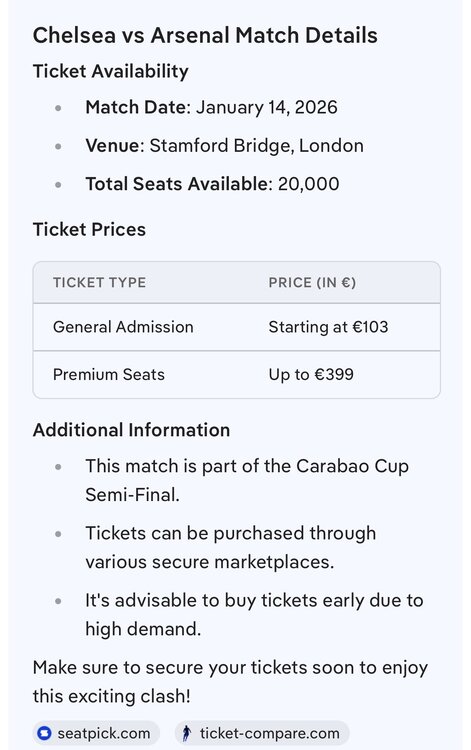
Task: Open the seatpick.com source link
Action: 96,733
